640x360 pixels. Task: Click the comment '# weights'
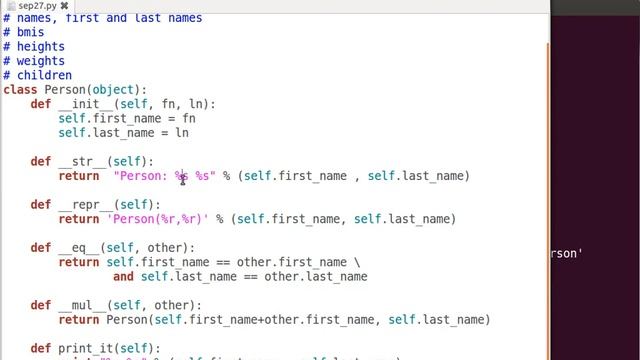pos(34,61)
